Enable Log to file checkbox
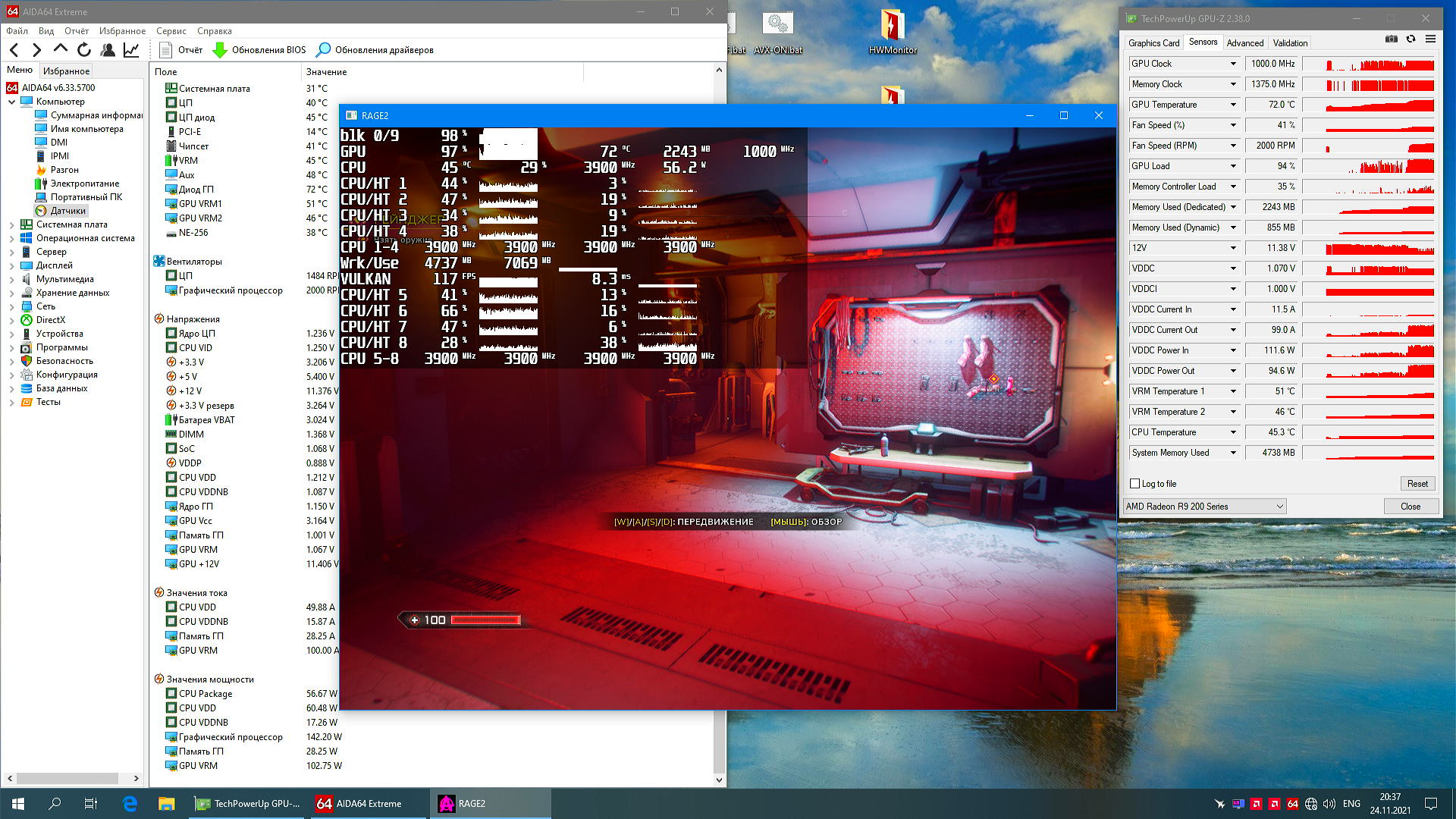 pos(1135,484)
